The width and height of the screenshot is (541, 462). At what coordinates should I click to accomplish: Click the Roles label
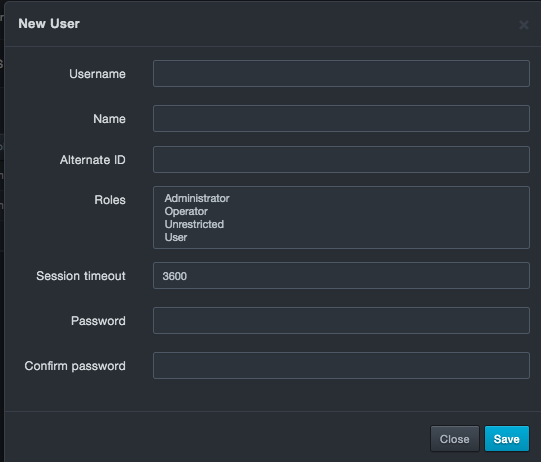coord(110,200)
